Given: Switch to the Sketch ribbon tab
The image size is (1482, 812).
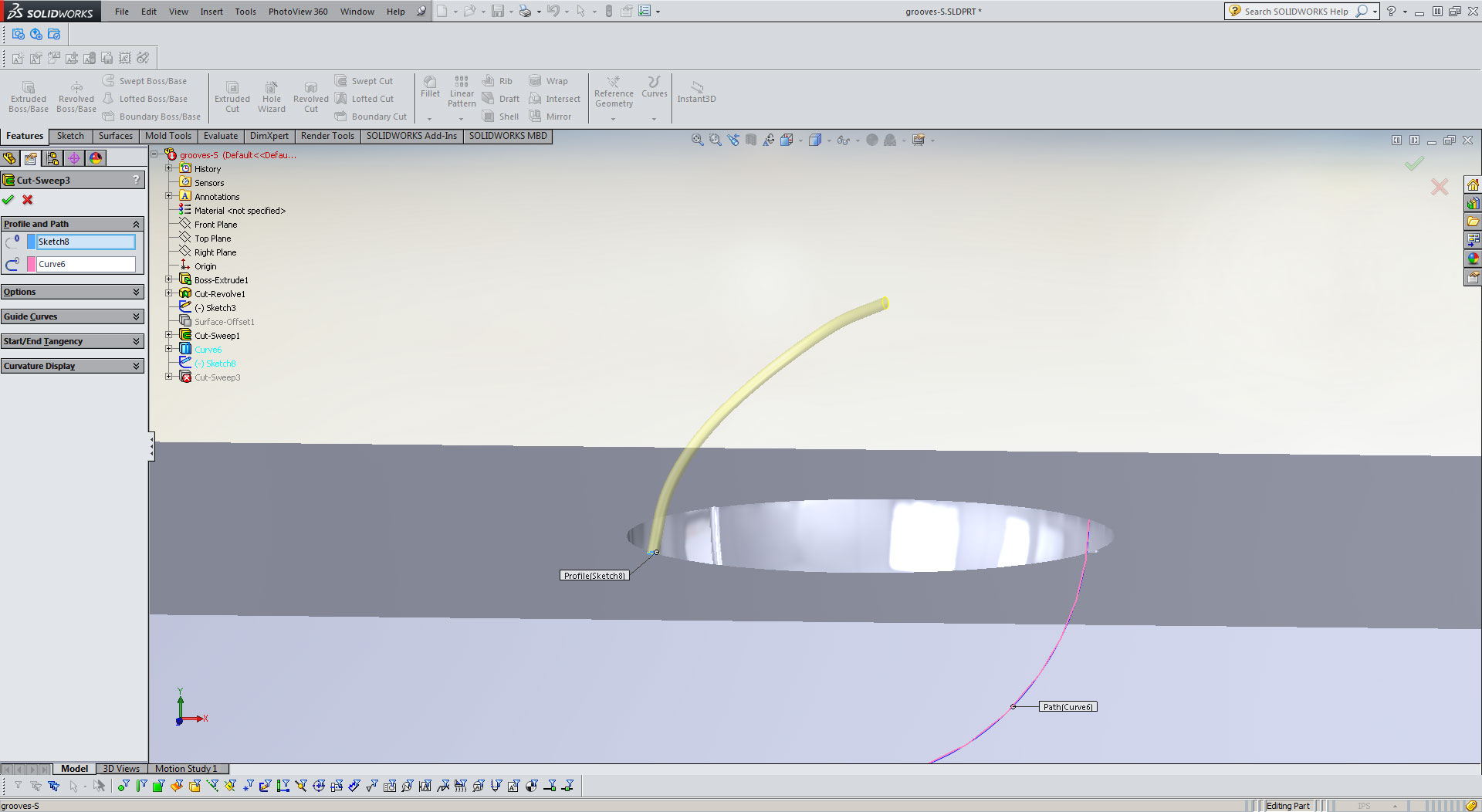Looking at the screenshot, I should tap(70, 136).
